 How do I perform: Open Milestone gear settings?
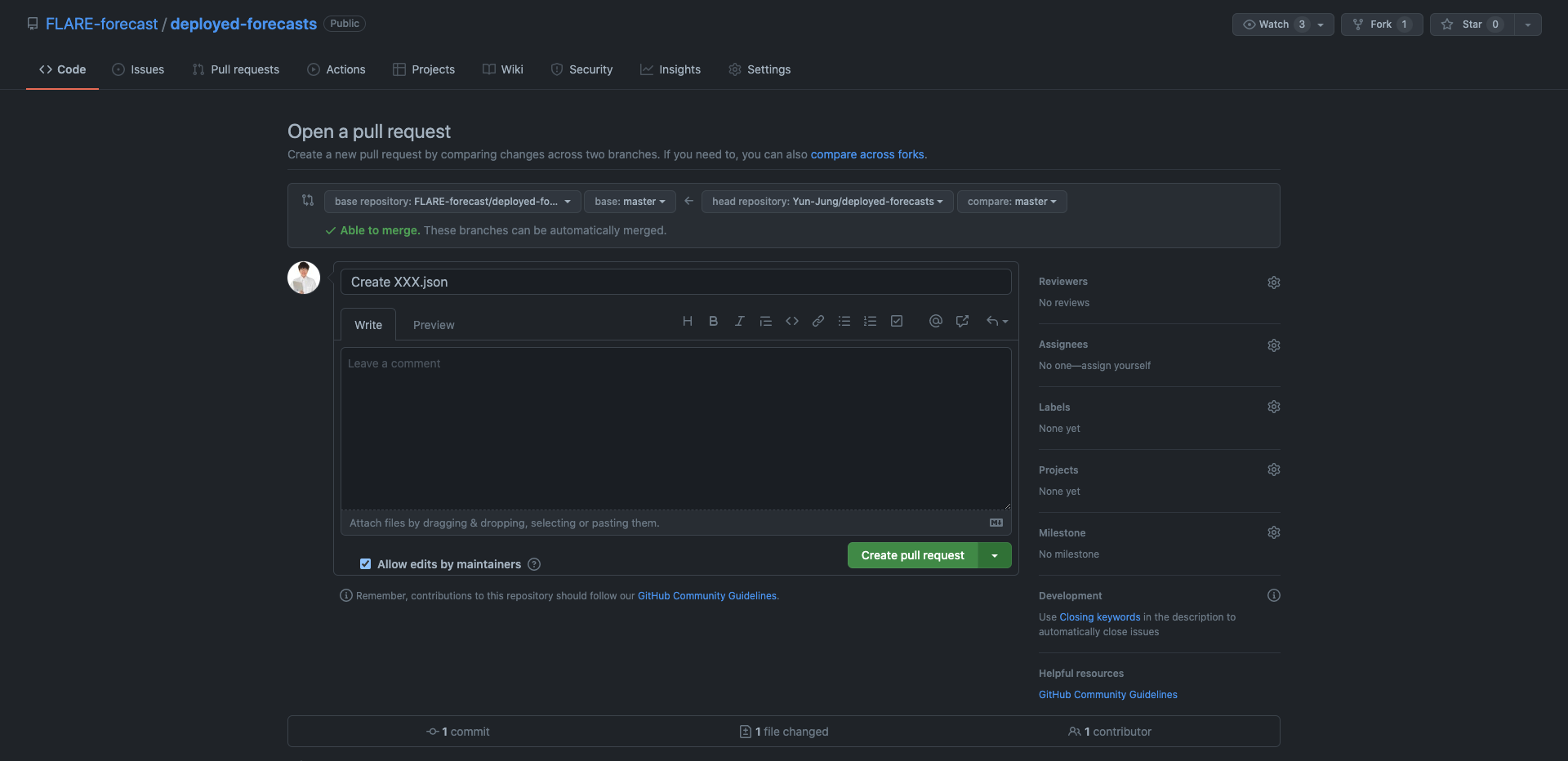coord(1274,532)
